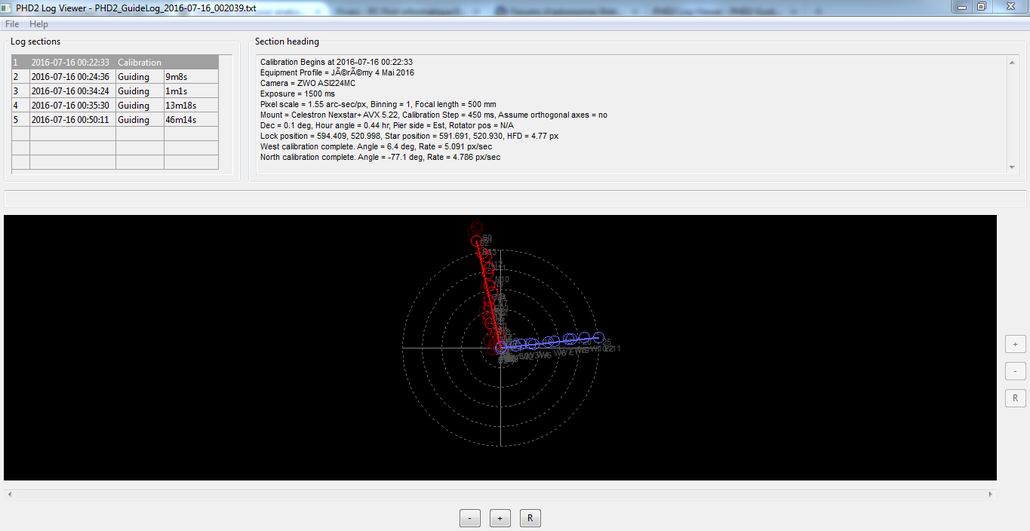Select Guiding section lasting 46m14s

[x=115, y=120]
